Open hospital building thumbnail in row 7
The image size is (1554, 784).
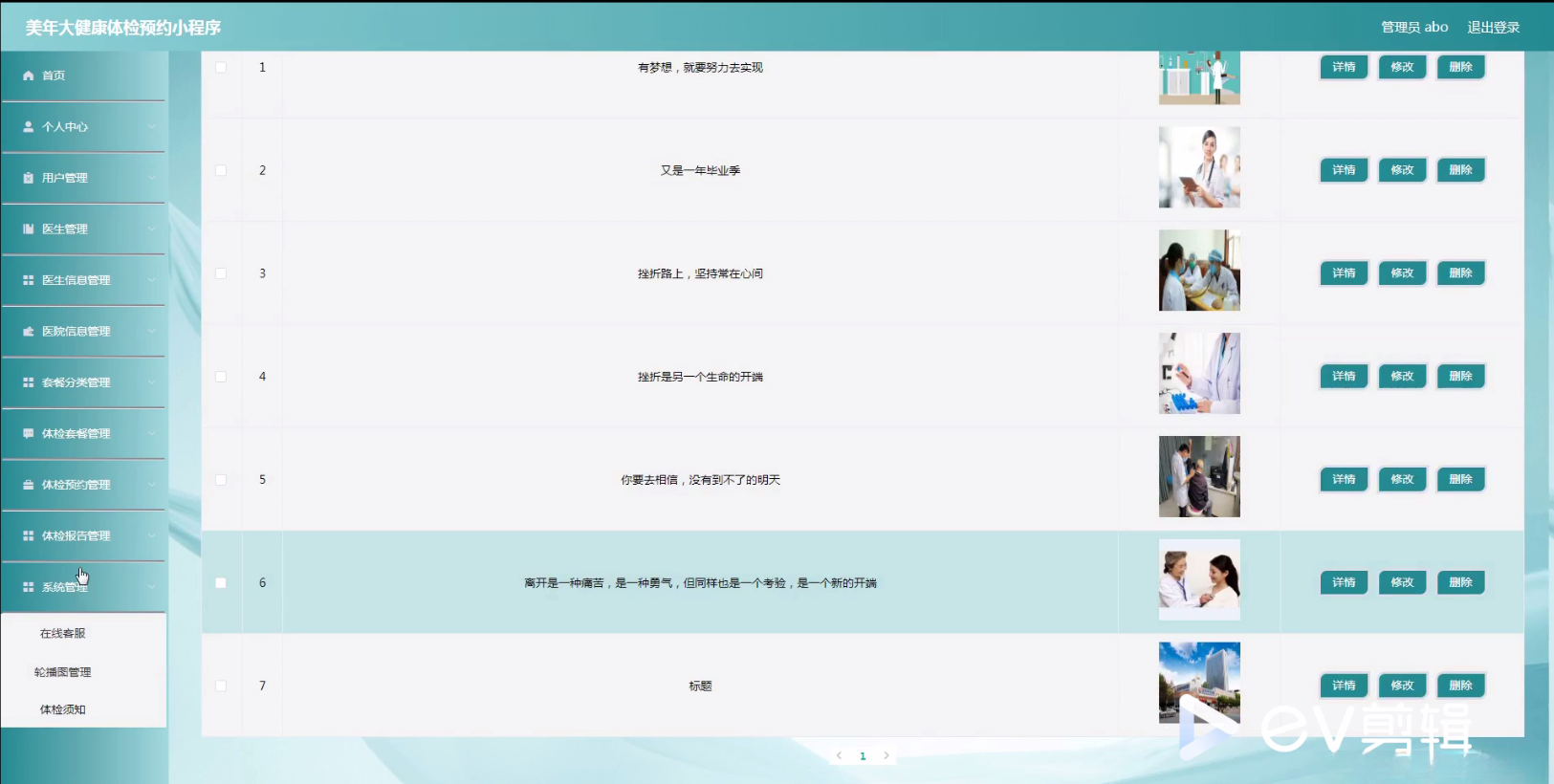point(1199,683)
